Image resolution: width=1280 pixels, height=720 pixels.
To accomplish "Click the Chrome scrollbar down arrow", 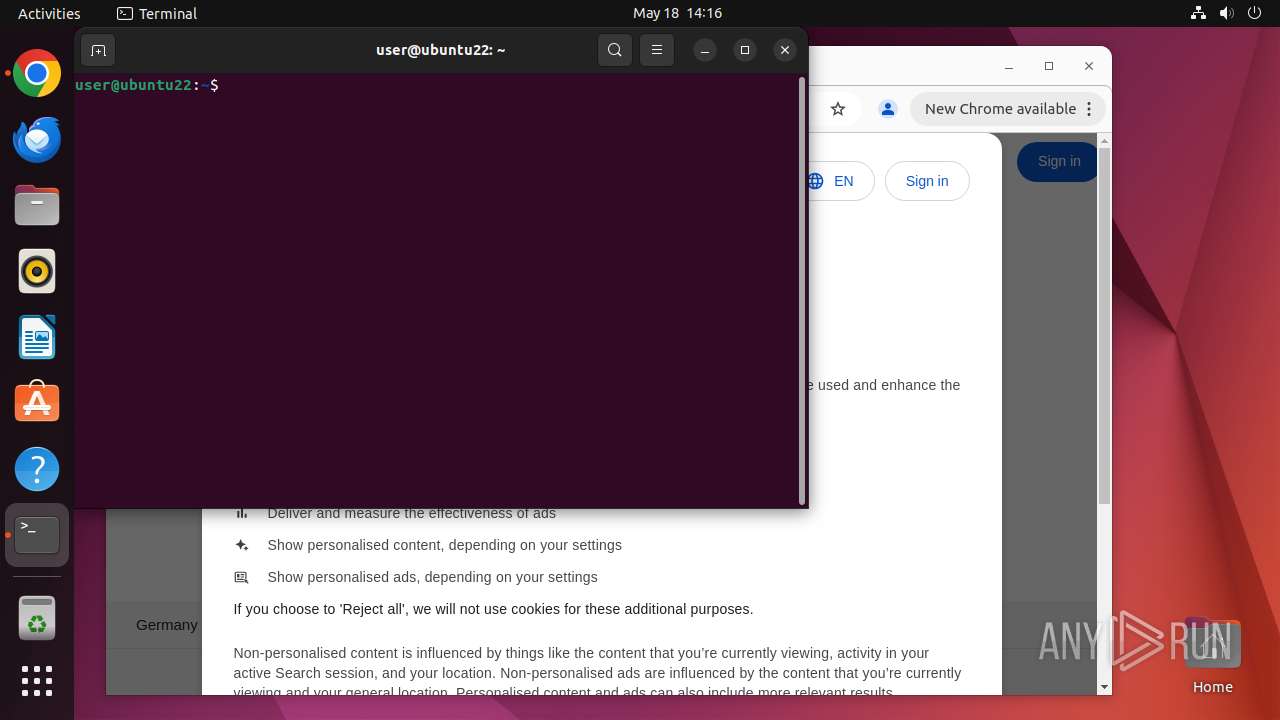I will coord(1104,687).
